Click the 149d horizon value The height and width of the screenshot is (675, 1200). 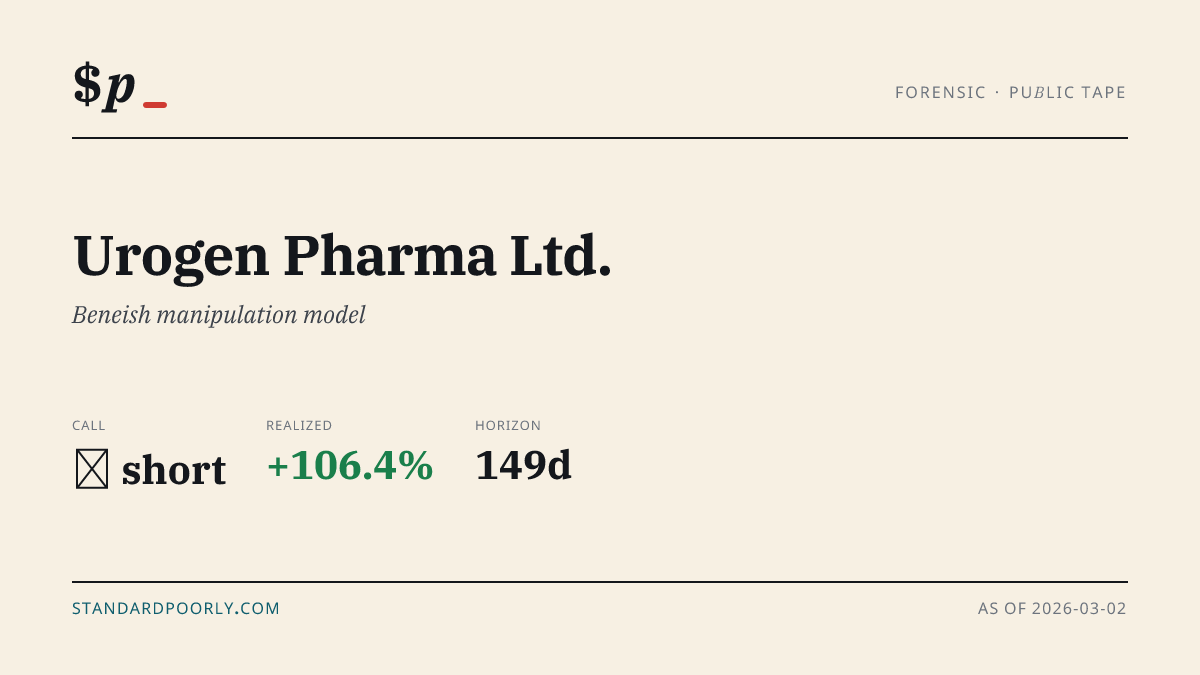[523, 466]
